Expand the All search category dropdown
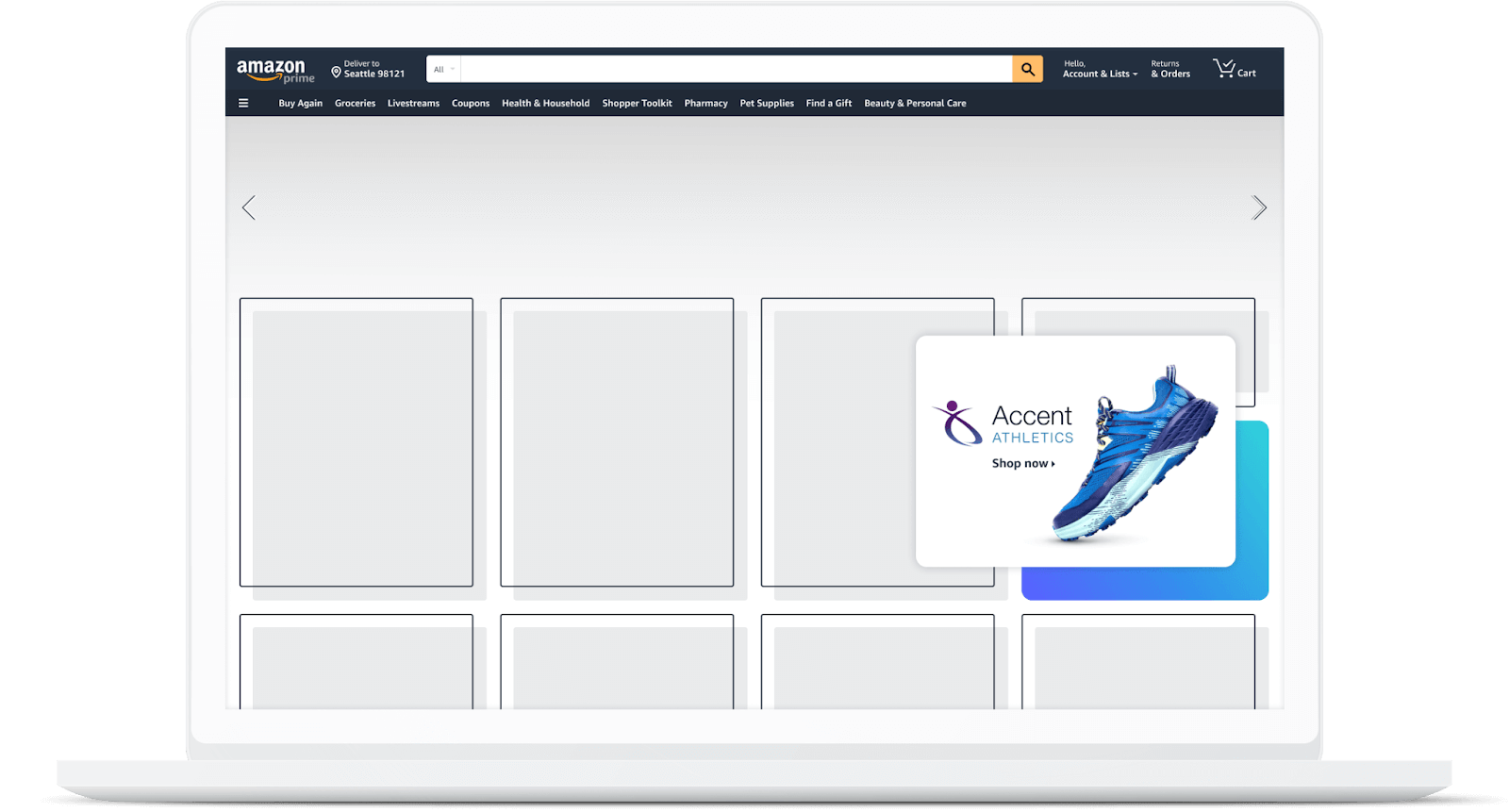Screen dimensions: 1509x812 (443, 69)
